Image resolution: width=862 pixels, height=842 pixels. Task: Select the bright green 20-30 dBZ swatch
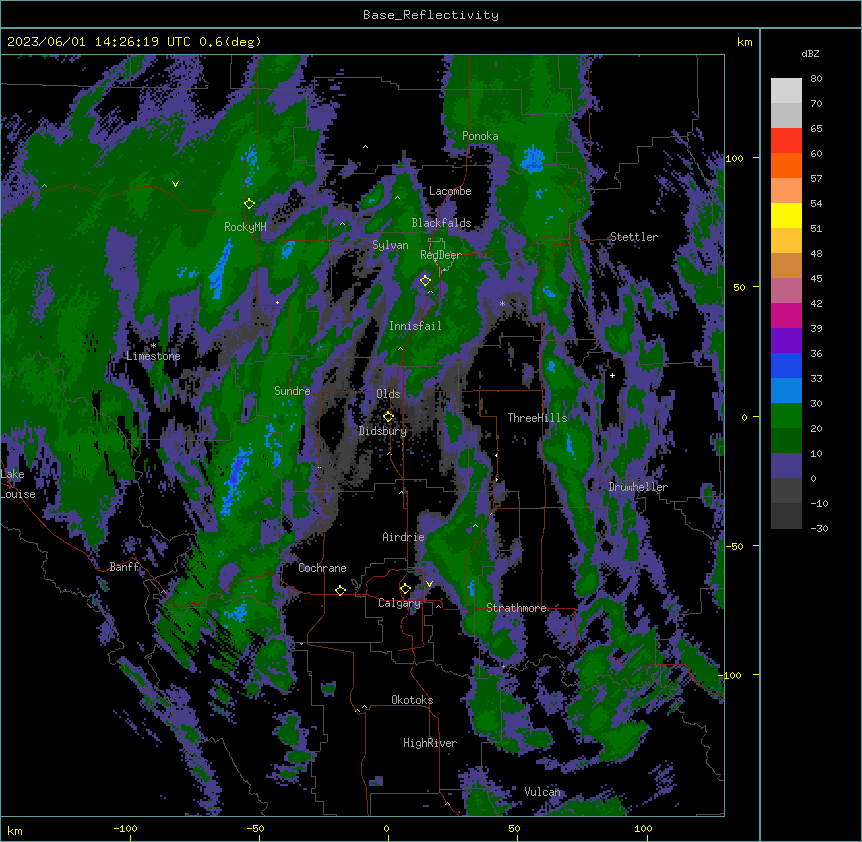pos(786,416)
